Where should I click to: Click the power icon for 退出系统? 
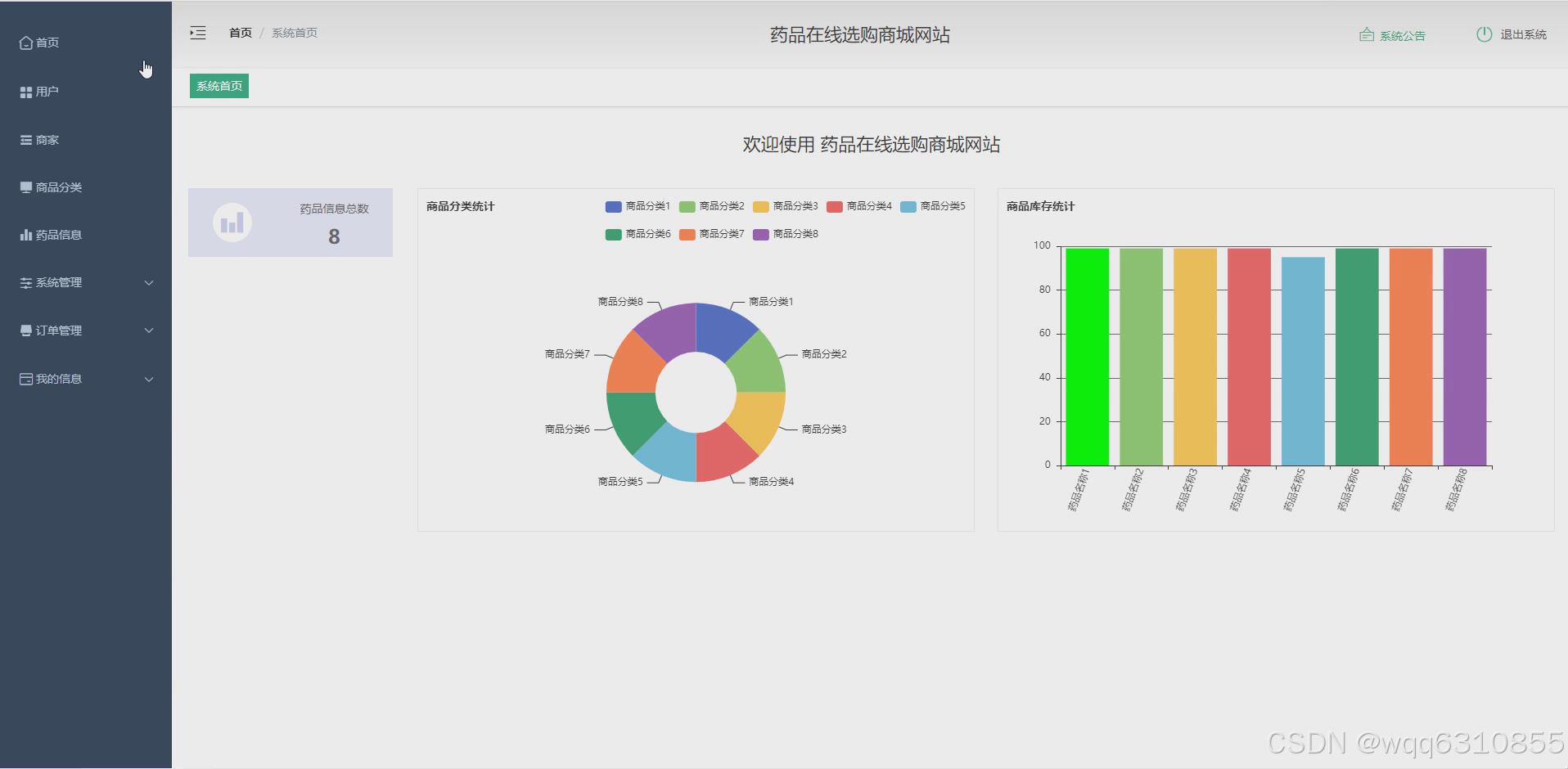click(x=1485, y=34)
